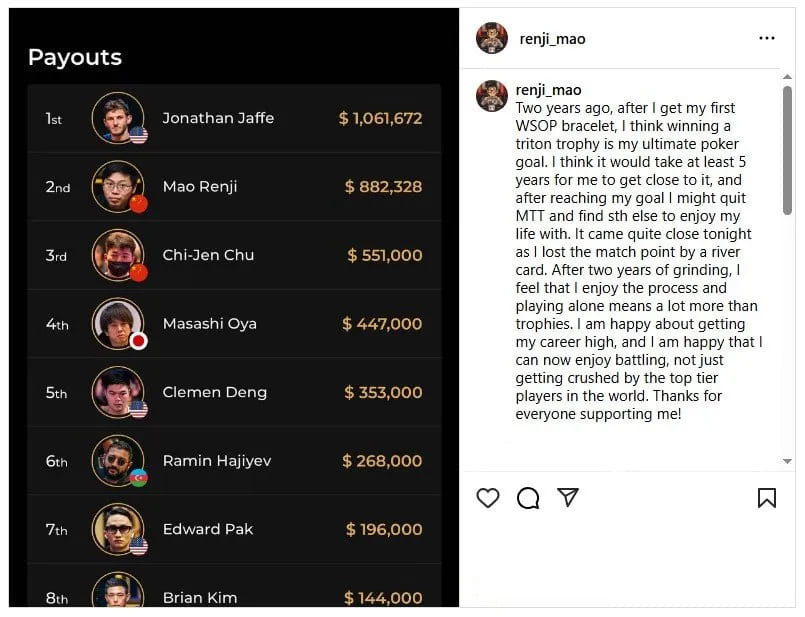The height and width of the screenshot is (617, 805).
Task: Click Jonathan Jaffe's player avatar
Action: [118, 118]
